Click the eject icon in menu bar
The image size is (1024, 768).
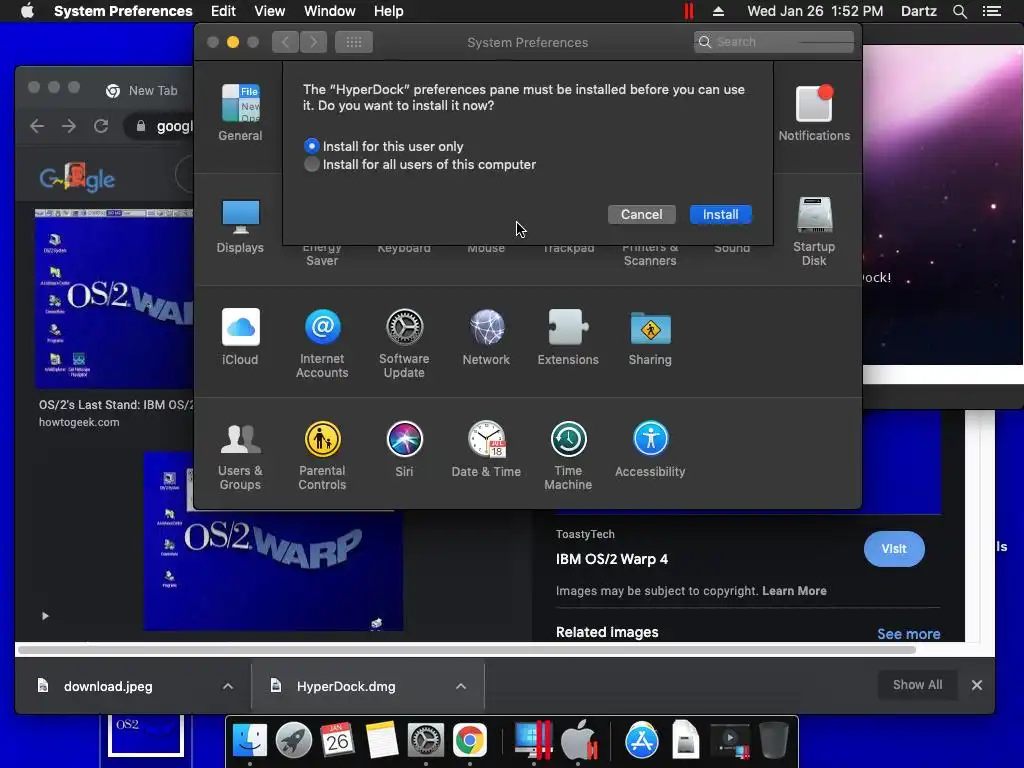(x=718, y=11)
